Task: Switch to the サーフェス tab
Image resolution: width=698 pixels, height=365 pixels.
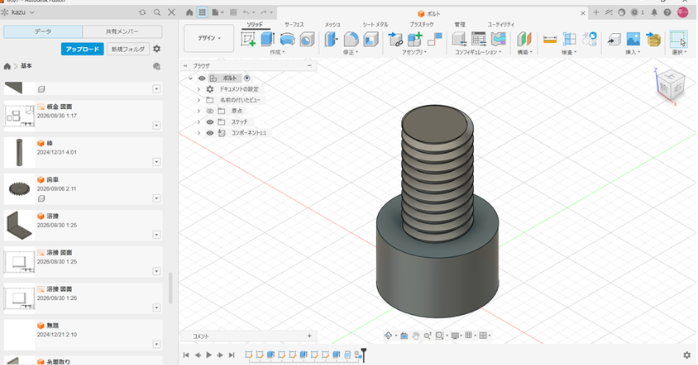Action: coord(294,24)
